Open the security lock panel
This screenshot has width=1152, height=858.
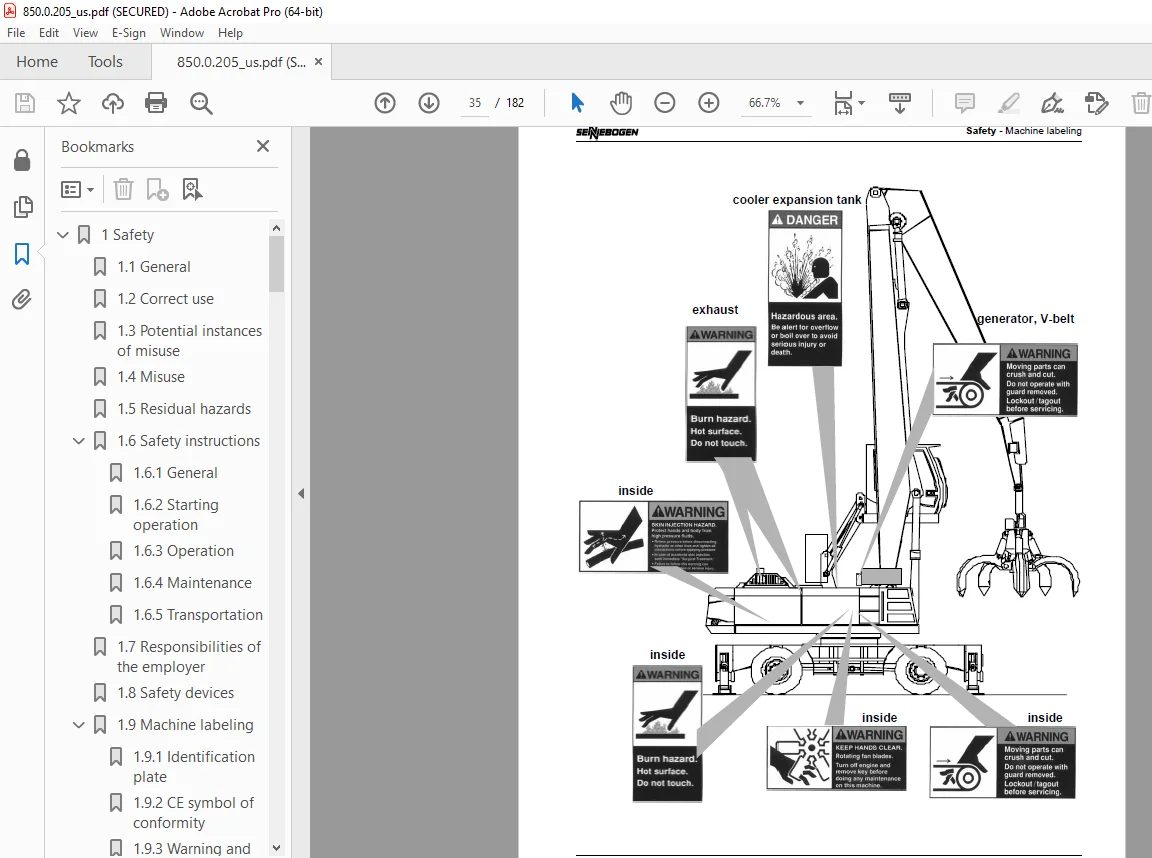click(x=22, y=160)
